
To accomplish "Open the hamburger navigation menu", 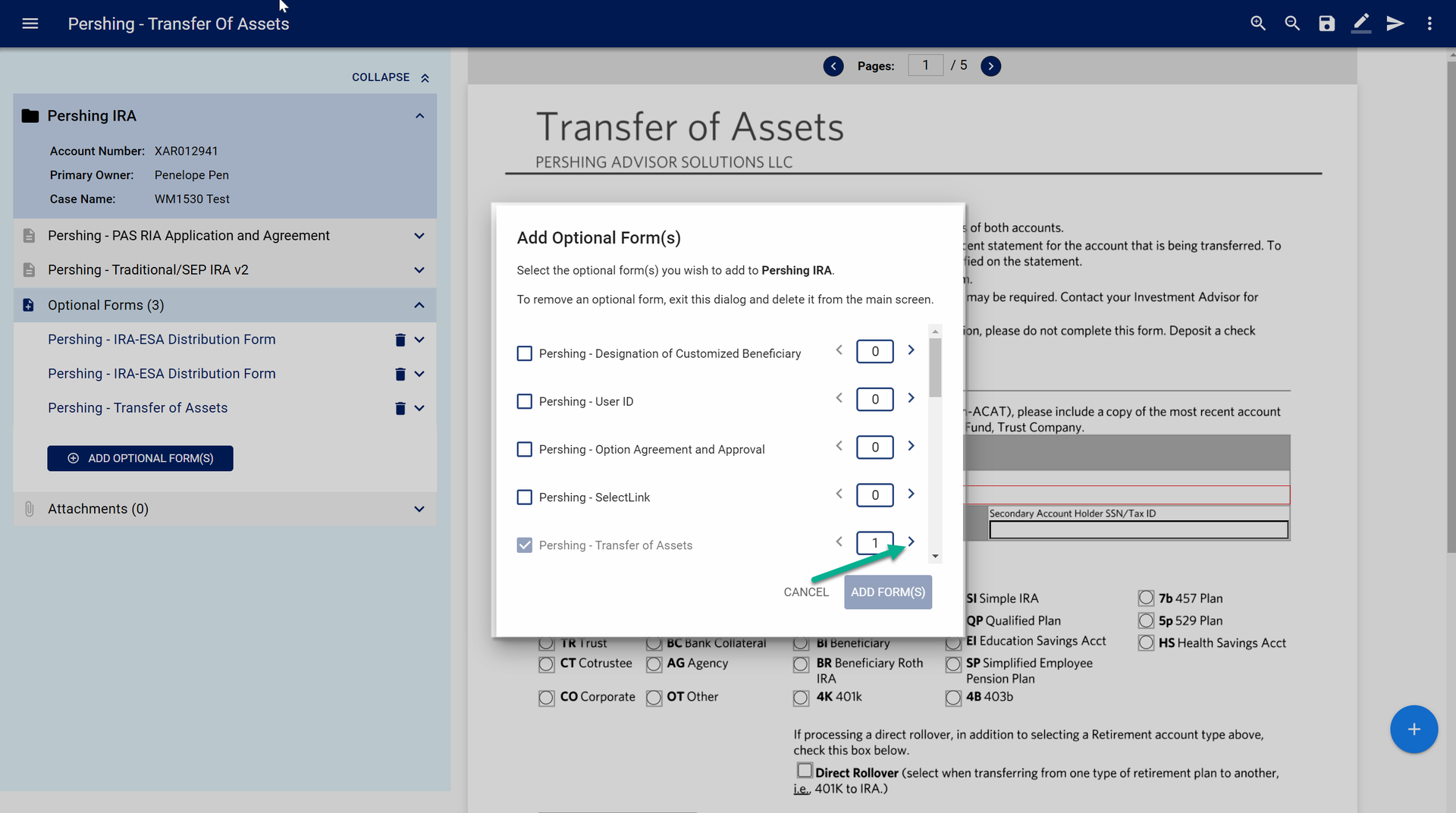I will pos(30,24).
